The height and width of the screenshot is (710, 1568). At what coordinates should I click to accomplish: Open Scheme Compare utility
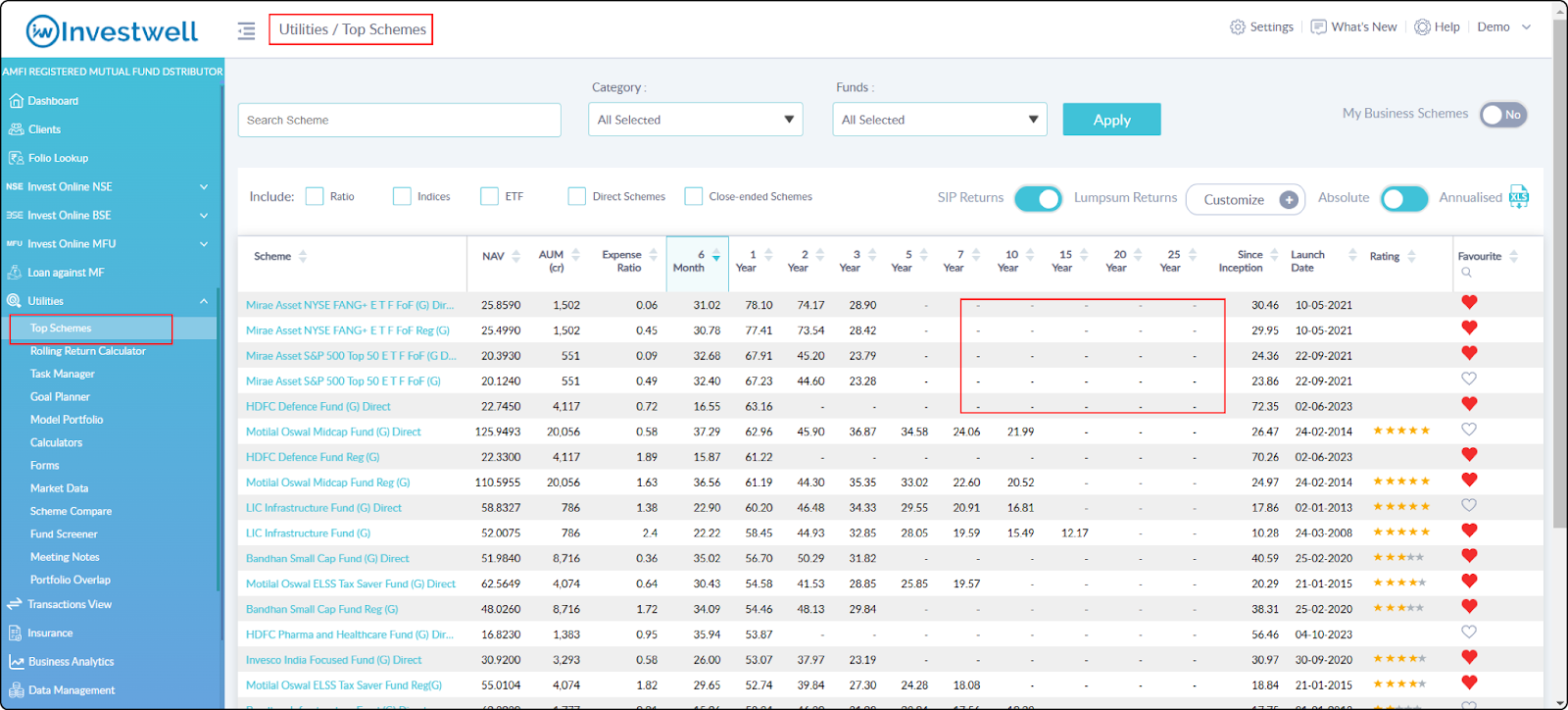click(71, 511)
